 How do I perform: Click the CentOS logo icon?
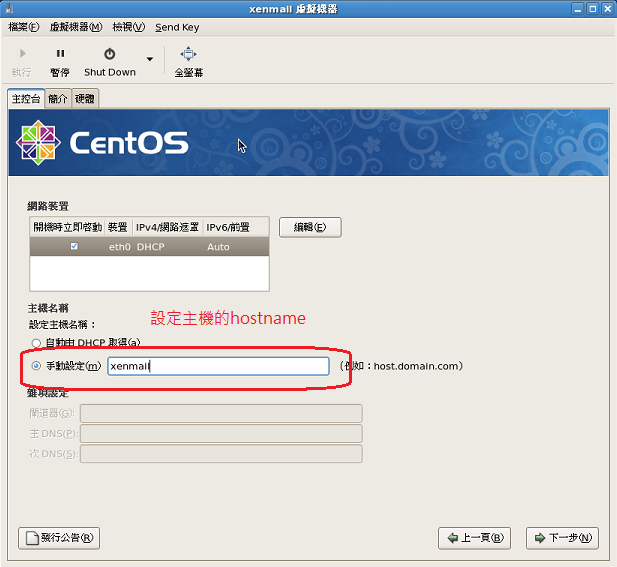click(38, 142)
